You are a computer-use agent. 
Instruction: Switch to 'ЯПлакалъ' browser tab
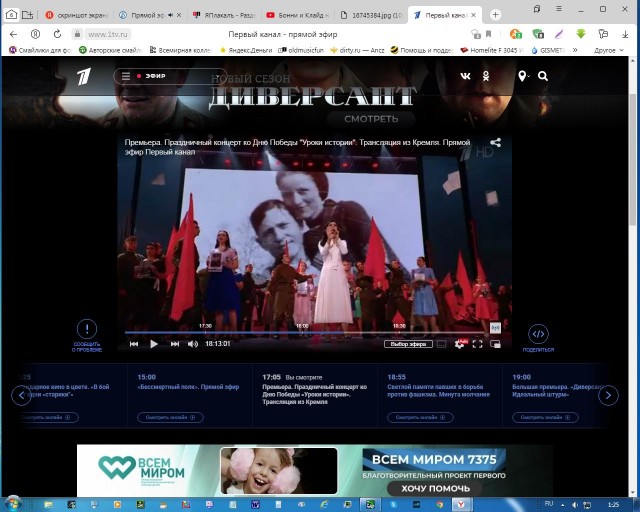click(x=224, y=15)
